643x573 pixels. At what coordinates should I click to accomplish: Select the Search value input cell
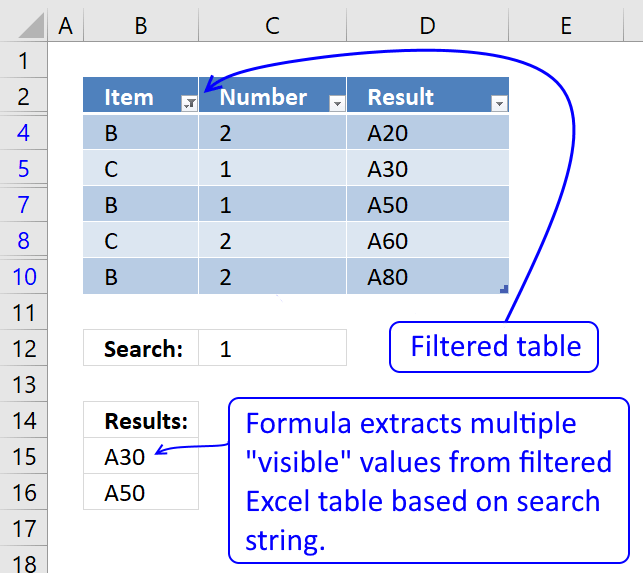click(x=272, y=348)
